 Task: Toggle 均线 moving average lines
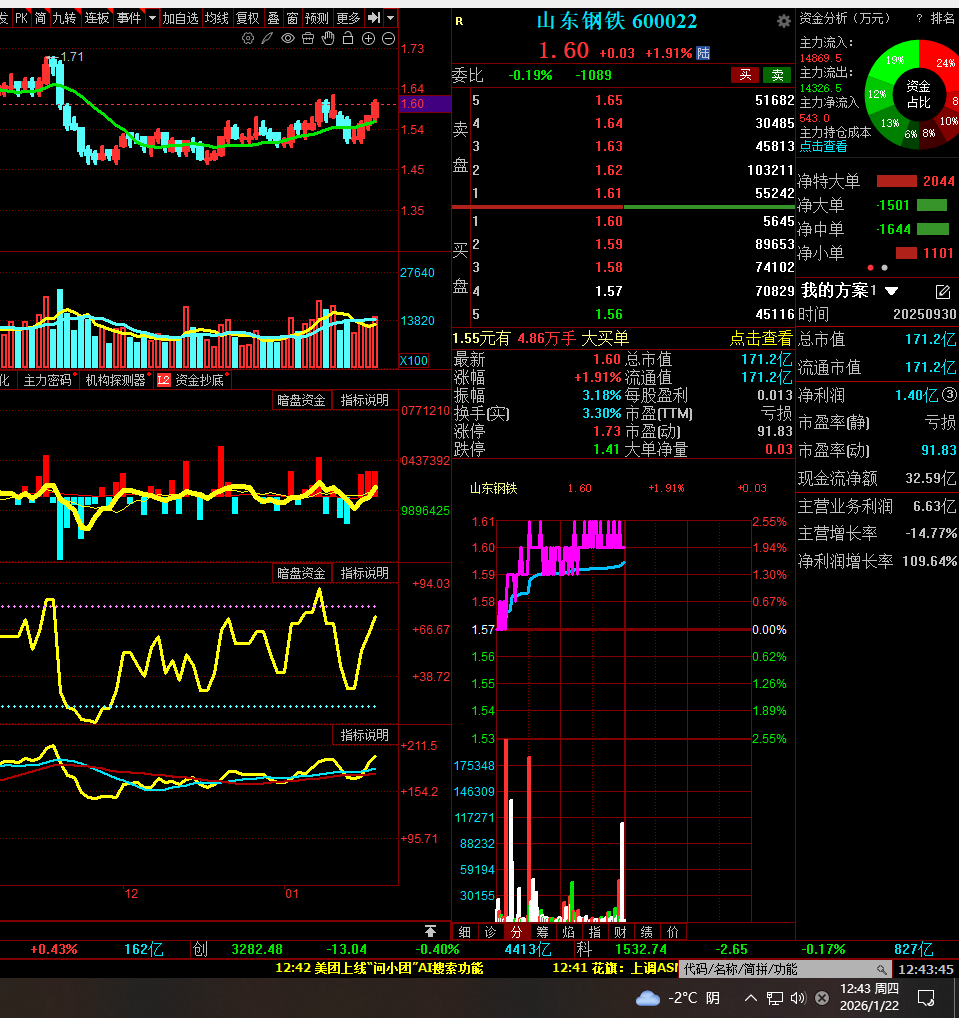click(217, 18)
